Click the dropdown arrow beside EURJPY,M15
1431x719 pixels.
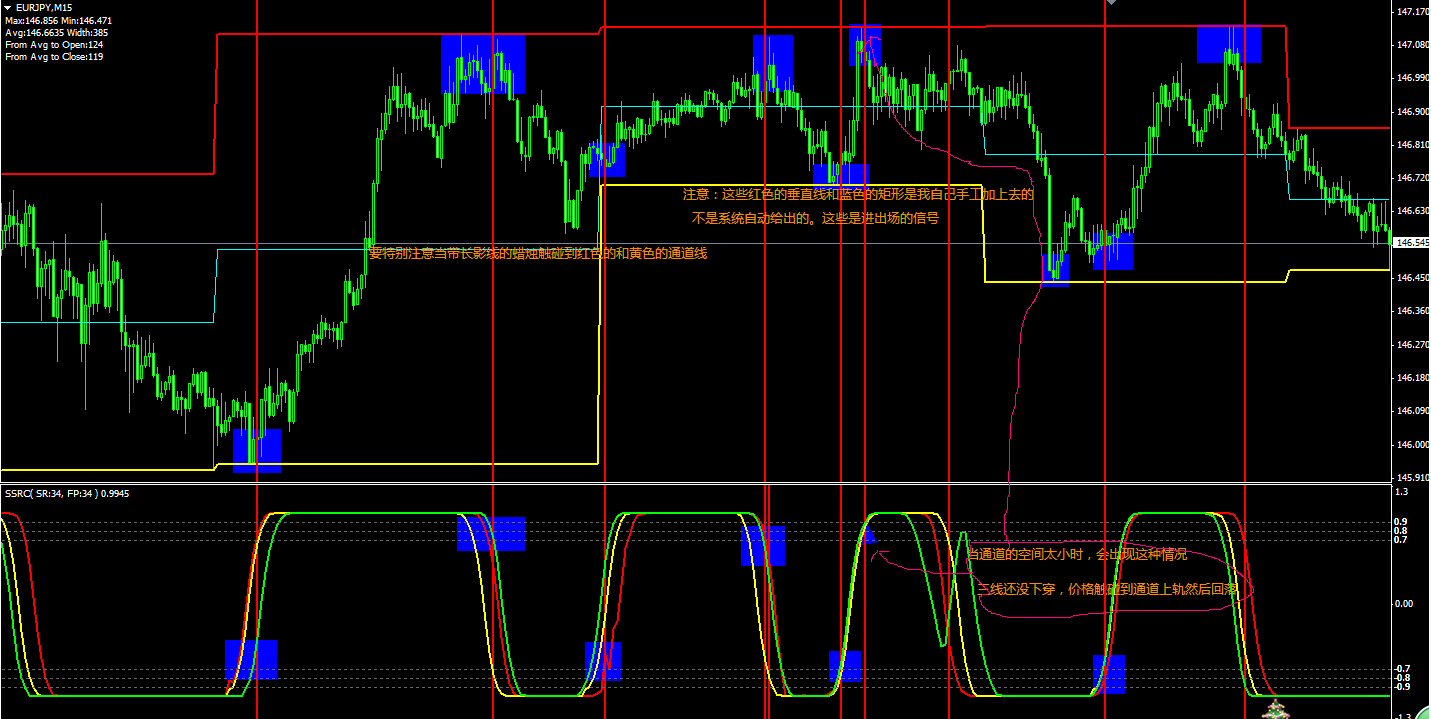(x=8, y=8)
